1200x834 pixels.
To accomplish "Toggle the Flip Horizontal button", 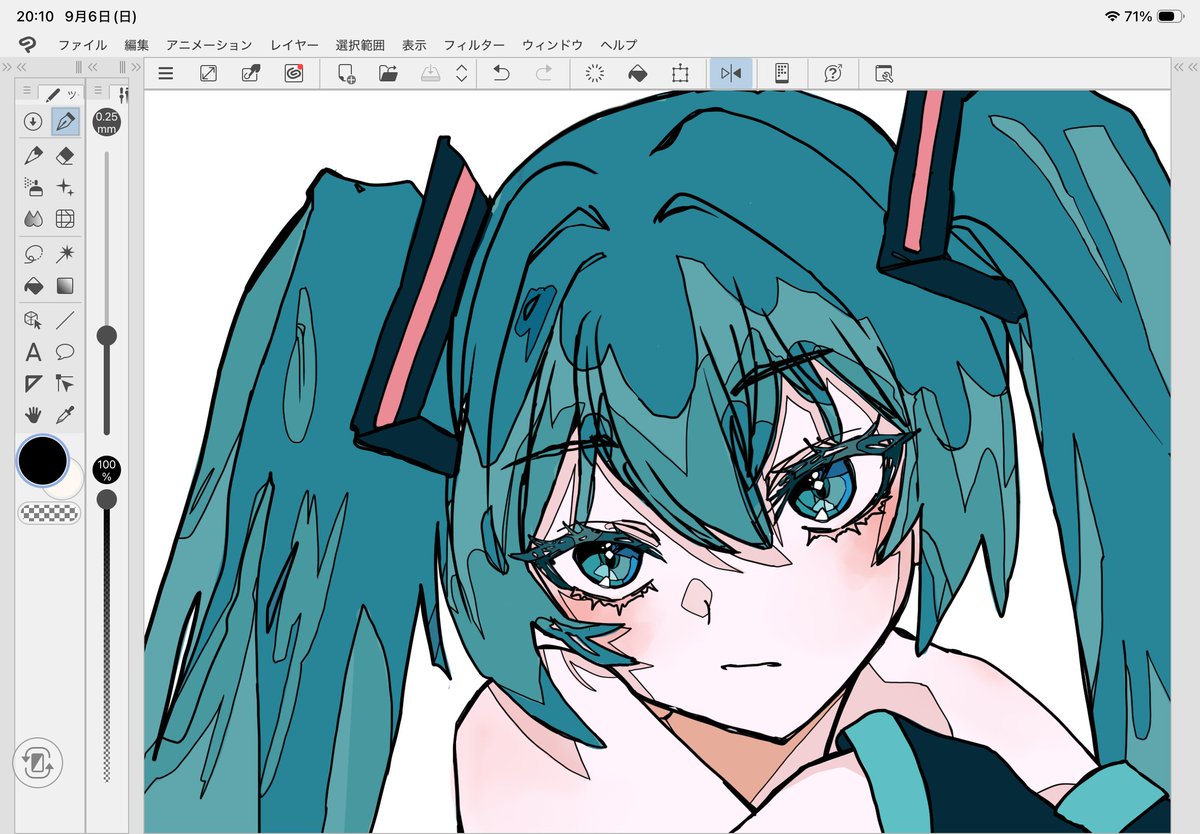I will (x=731, y=73).
